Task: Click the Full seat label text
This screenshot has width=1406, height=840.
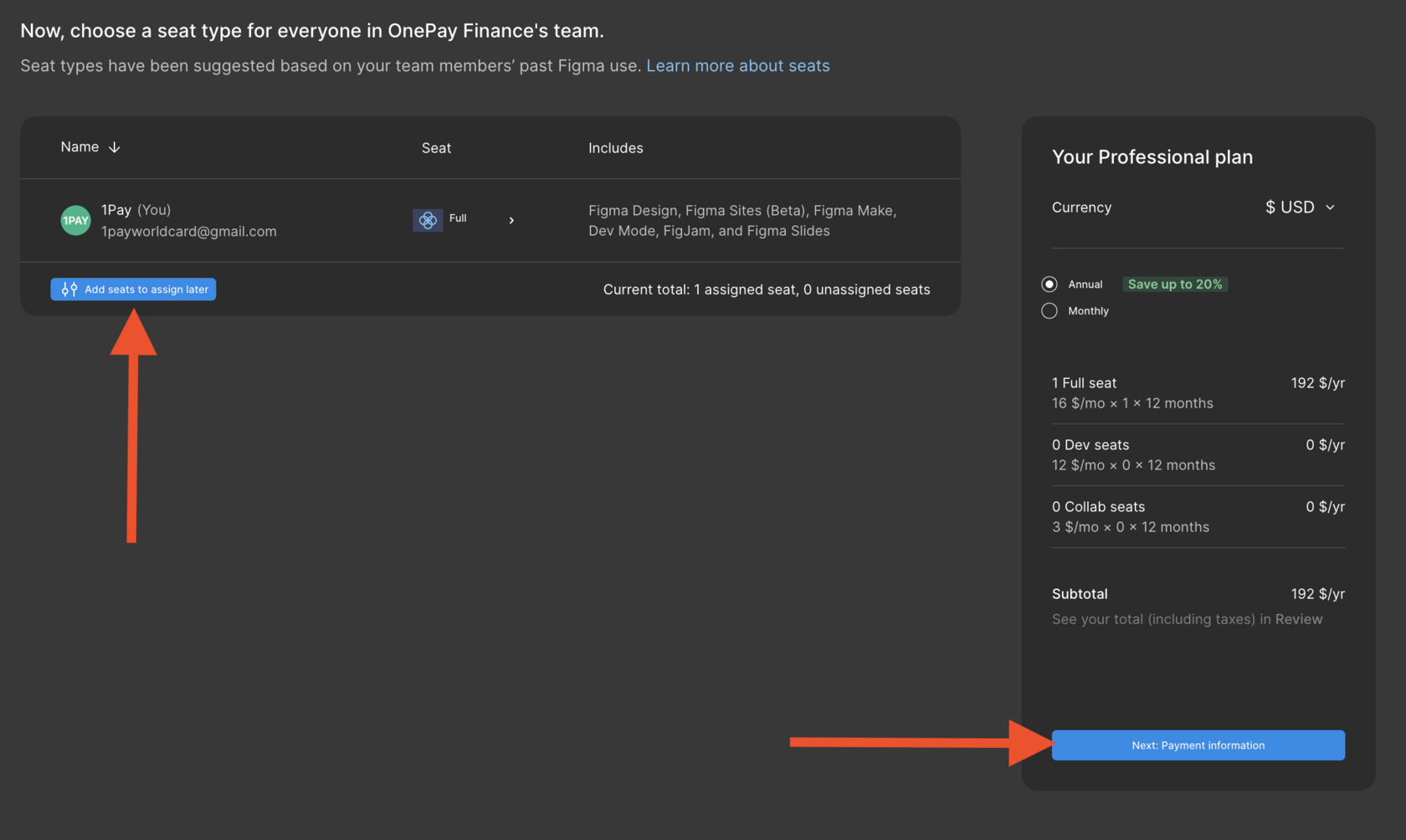Action: click(x=458, y=218)
